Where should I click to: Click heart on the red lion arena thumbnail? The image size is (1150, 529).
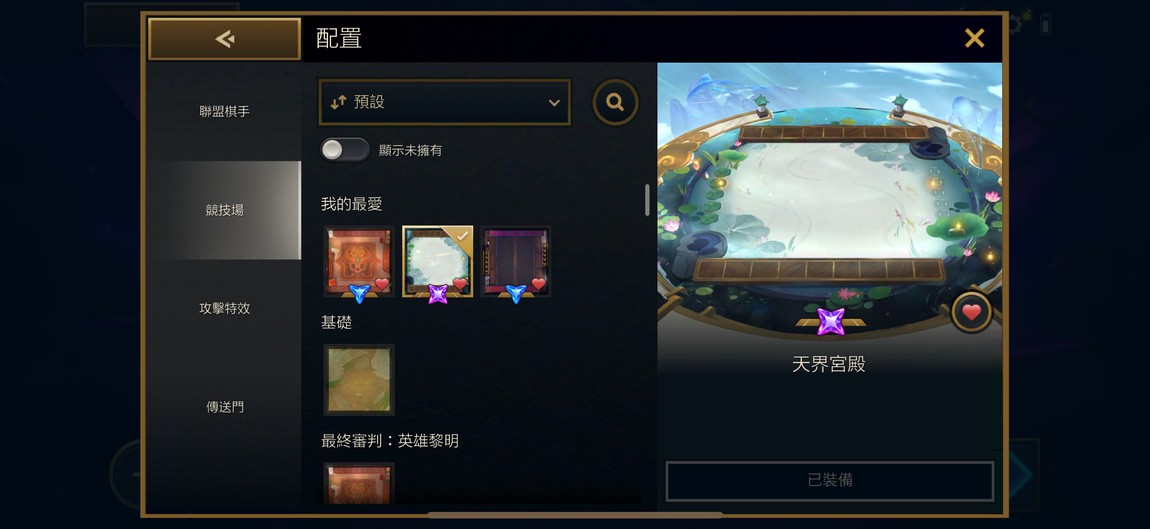pos(382,284)
